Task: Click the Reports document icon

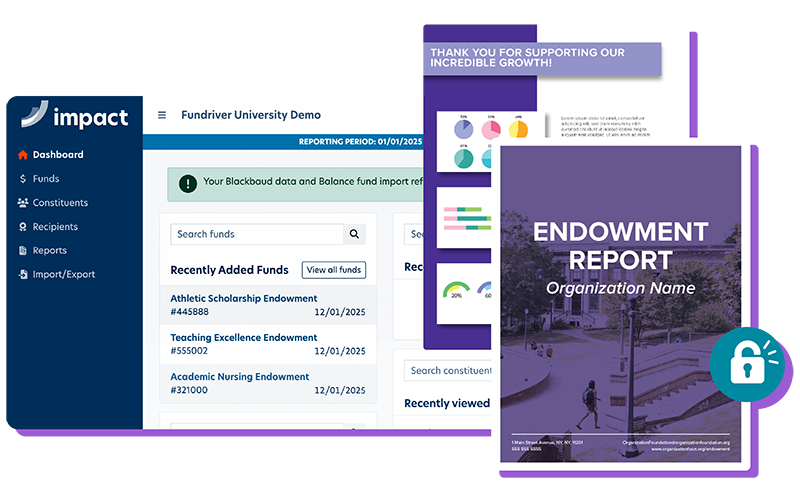Action: [x=23, y=251]
